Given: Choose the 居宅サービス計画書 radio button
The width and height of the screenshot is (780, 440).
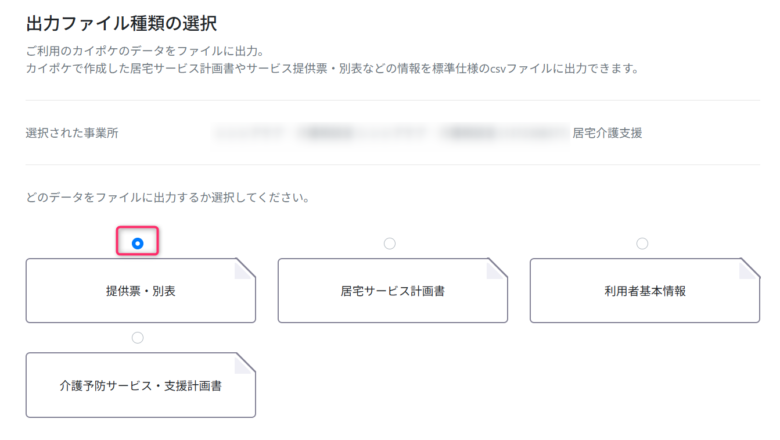Looking at the screenshot, I should point(390,243).
